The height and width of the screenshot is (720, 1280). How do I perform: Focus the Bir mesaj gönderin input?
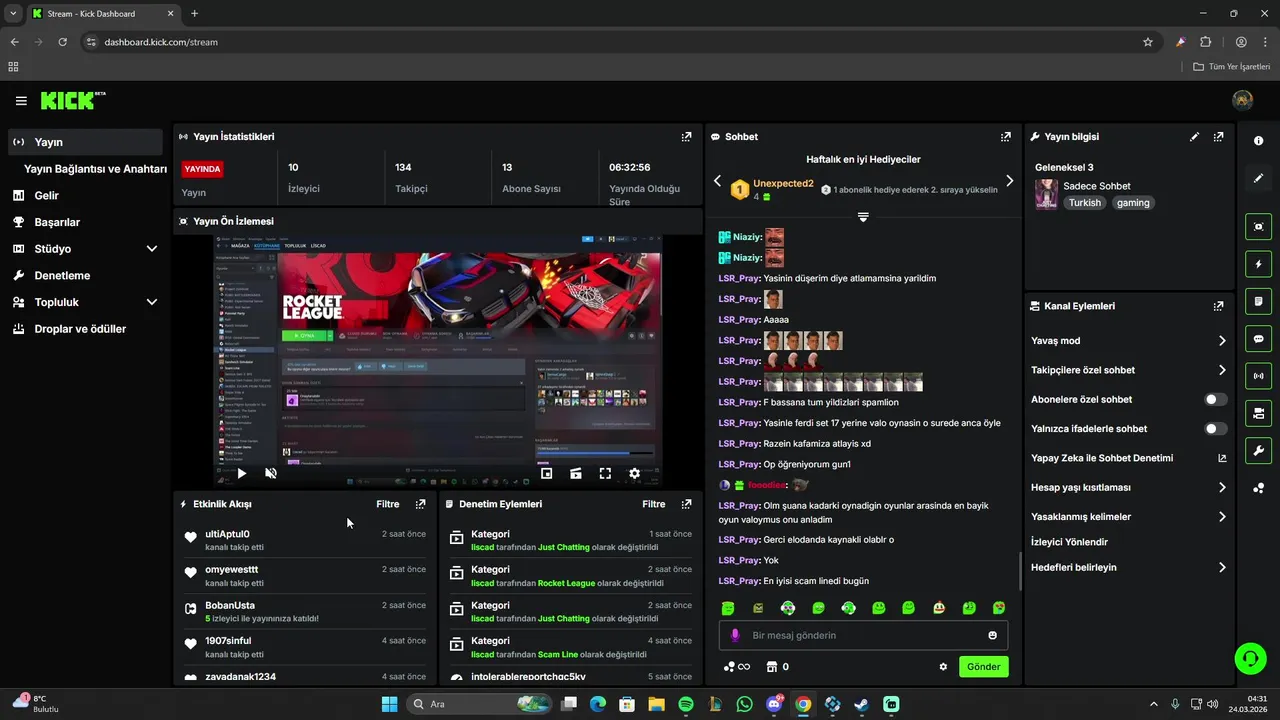(863, 635)
